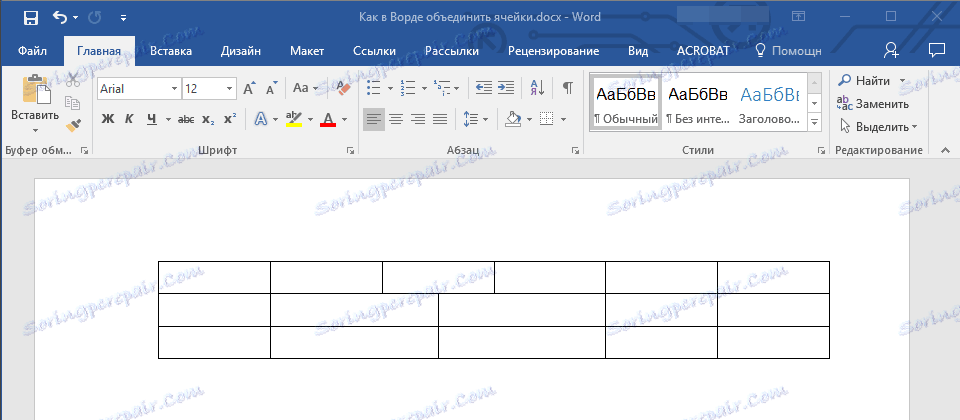
Task: Center the paragraph text
Action: [396, 119]
